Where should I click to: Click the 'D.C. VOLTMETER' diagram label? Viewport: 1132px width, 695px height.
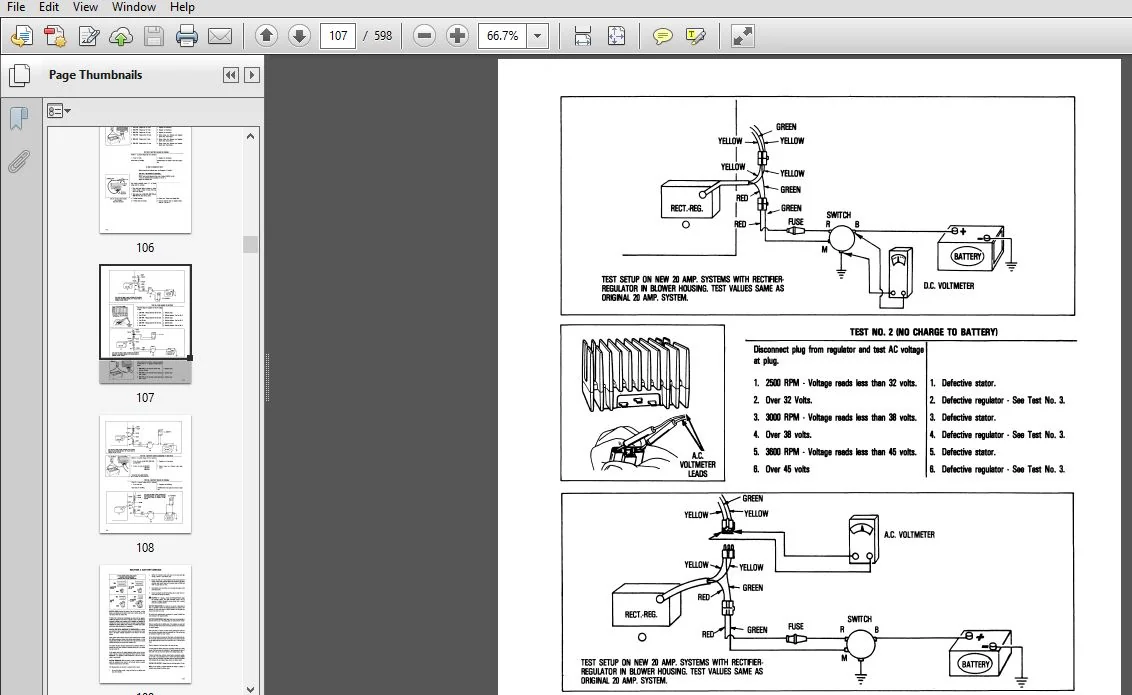coord(949,286)
